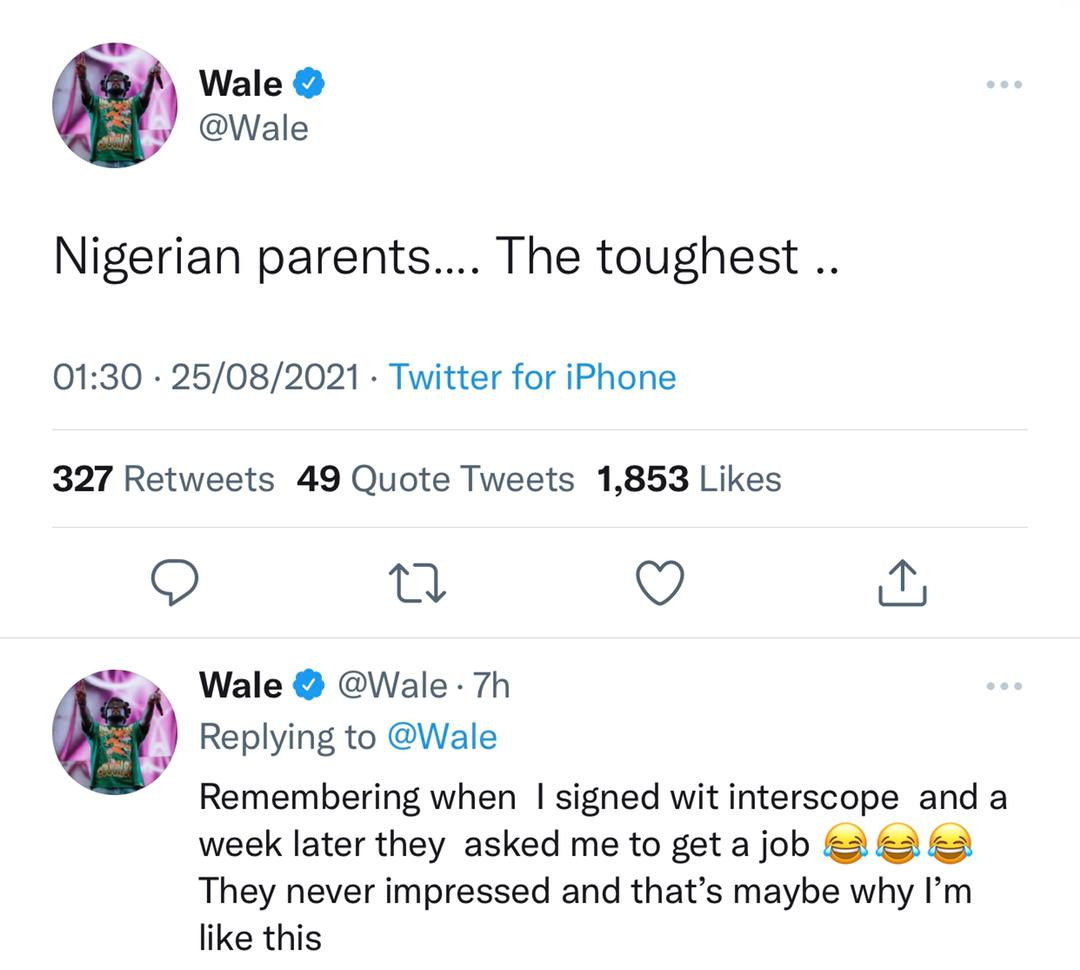Open reply tweet text about interscope

point(603,867)
